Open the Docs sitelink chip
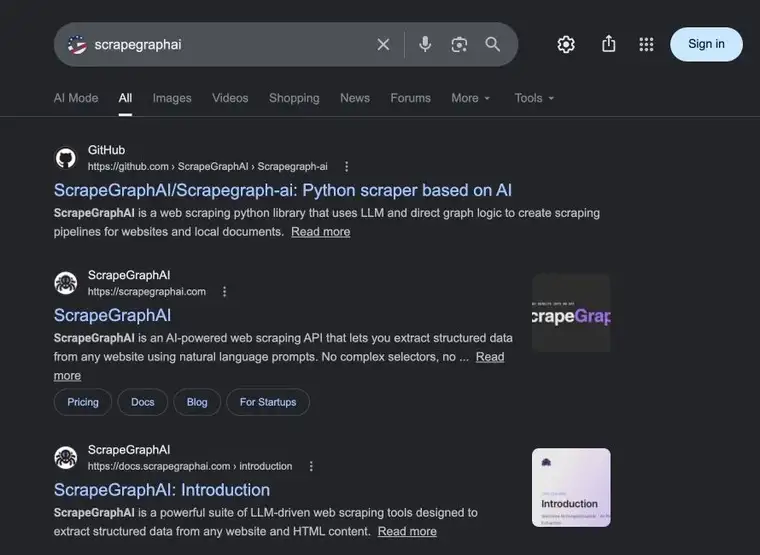The image size is (760, 555). tap(142, 402)
